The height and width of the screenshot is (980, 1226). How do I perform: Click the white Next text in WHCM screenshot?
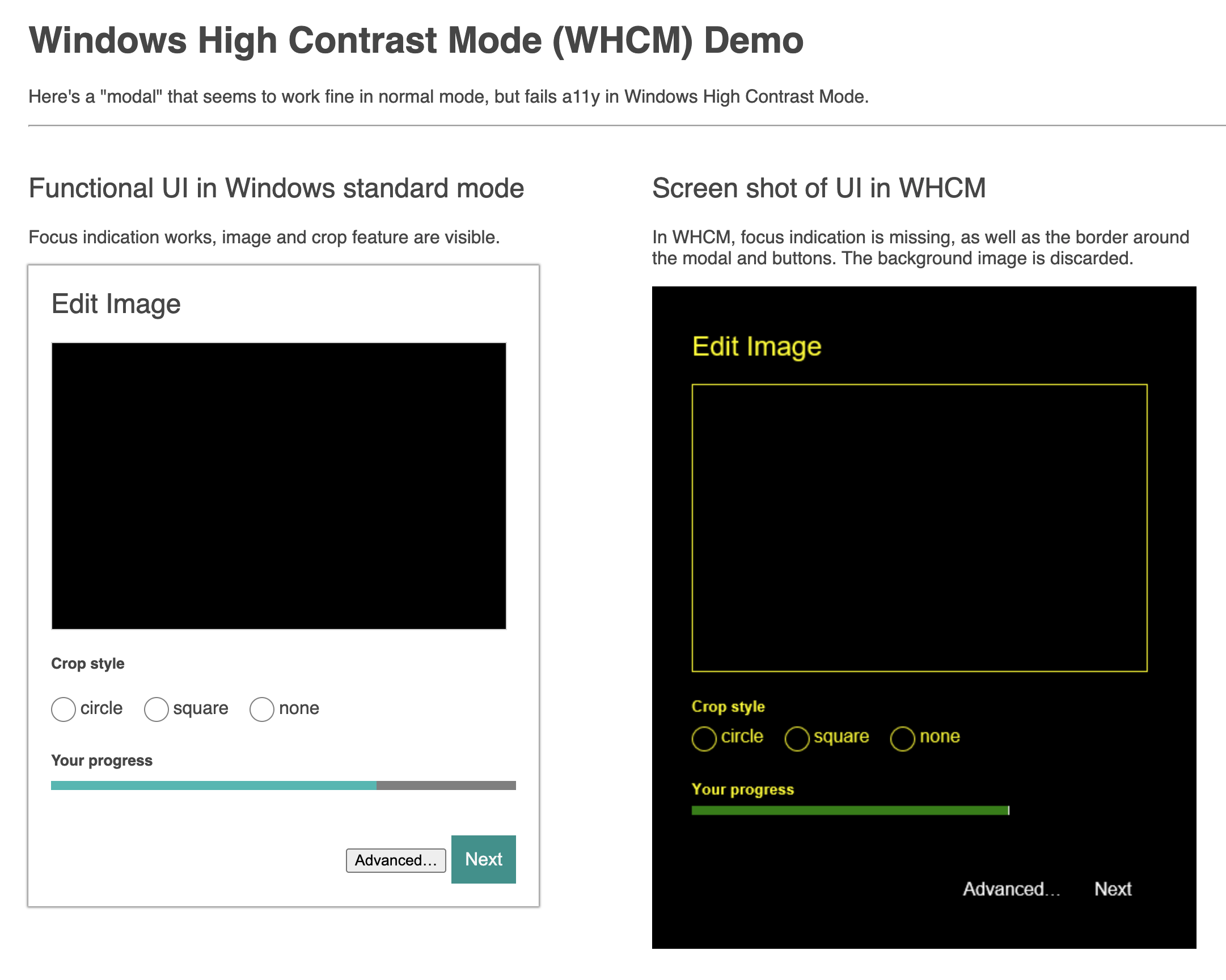[1113, 889]
